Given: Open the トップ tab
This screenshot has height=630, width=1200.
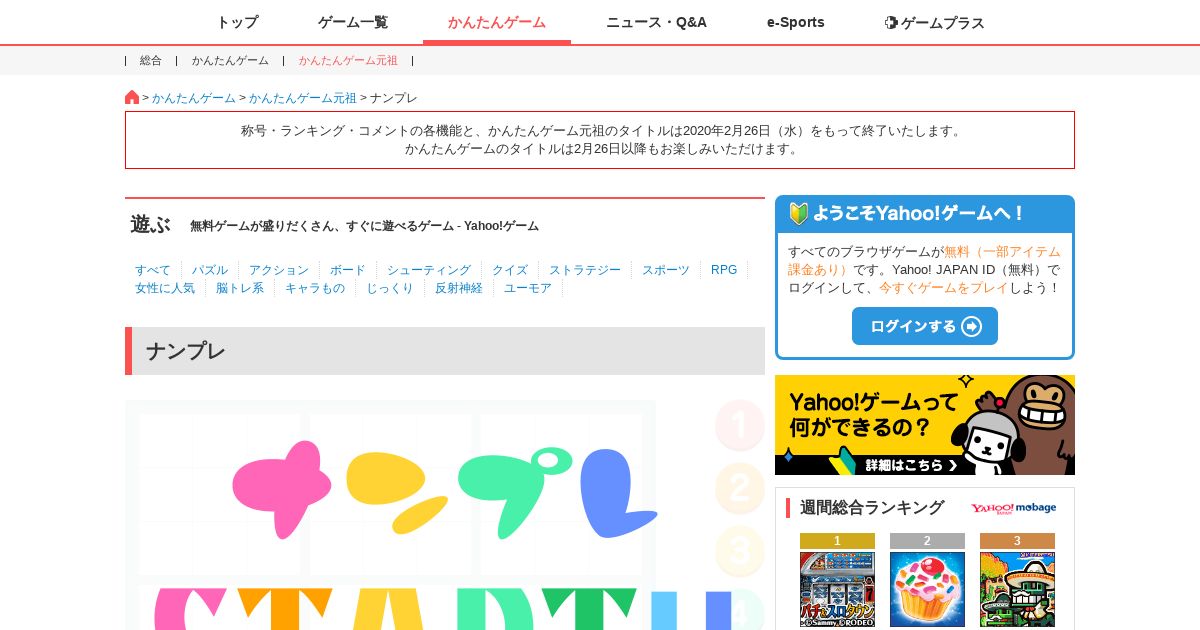Looking at the screenshot, I should tap(237, 22).
